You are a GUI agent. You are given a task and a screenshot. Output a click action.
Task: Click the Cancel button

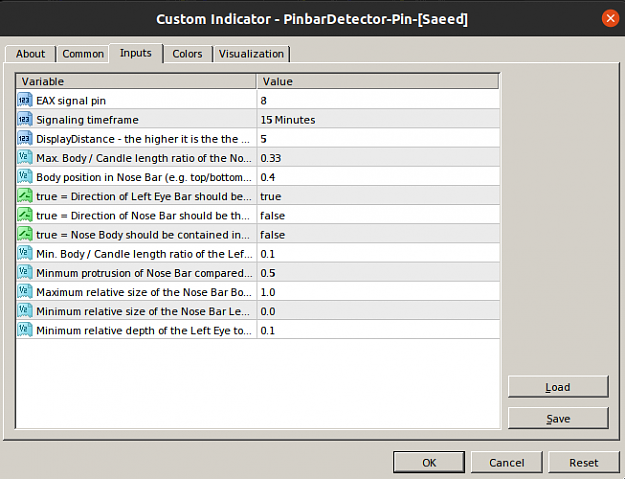[507, 463]
